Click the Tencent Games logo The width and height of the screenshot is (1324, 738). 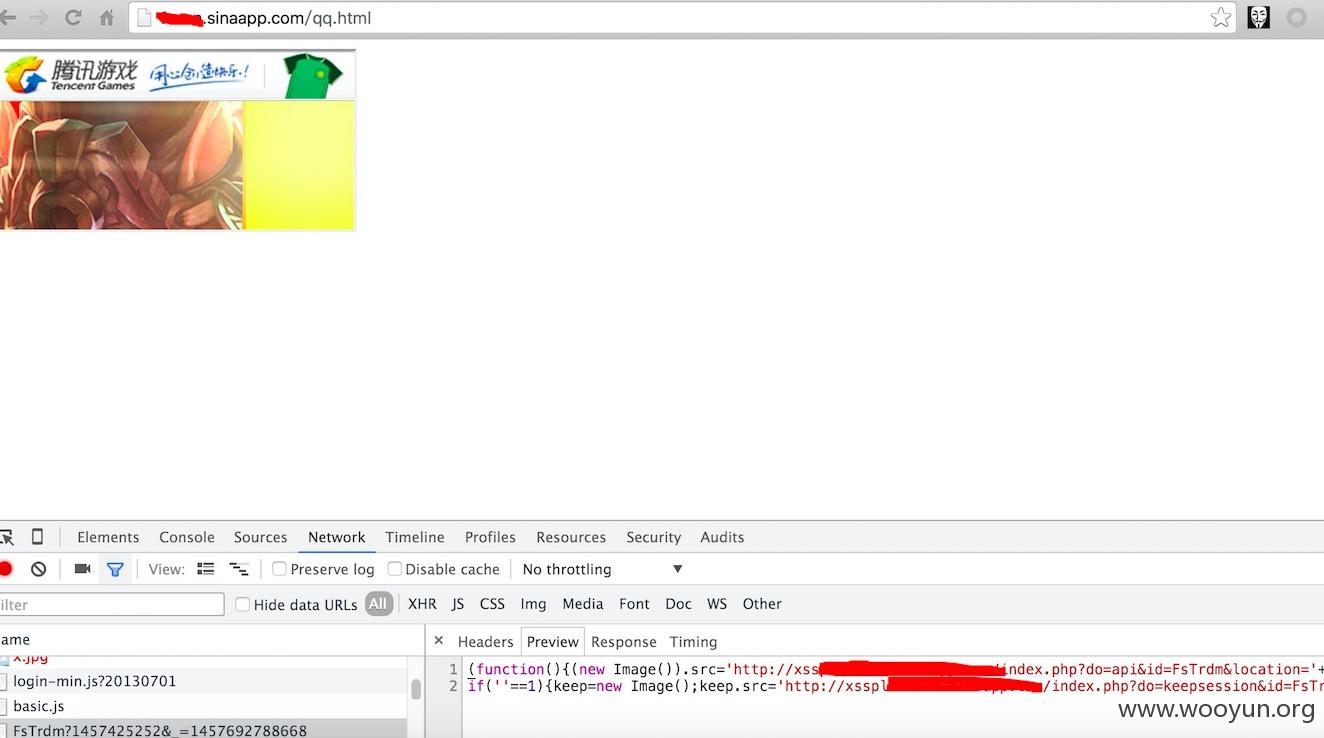tap(71, 75)
